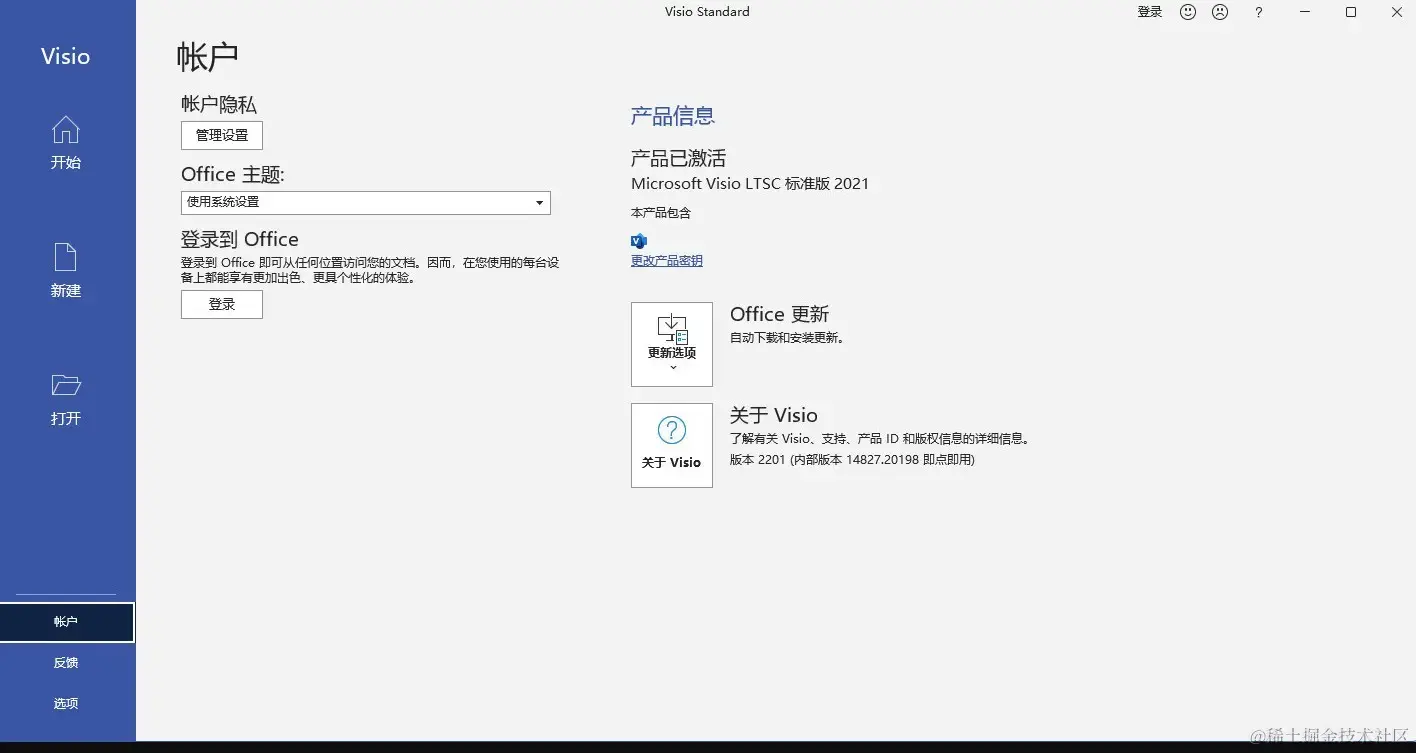Screen dimensions: 1416x753
Task: Click the 新建 new document icon
Action: [x=66, y=257]
